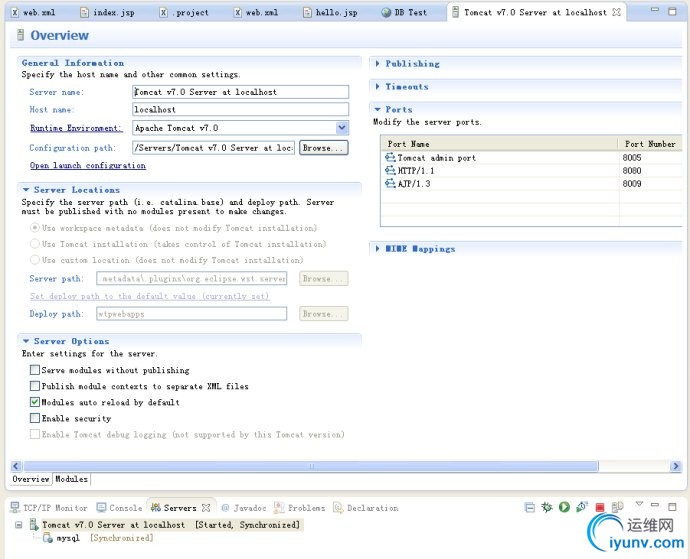Collapse the Ports section
This screenshot has height=559, width=690.
pos(378,109)
